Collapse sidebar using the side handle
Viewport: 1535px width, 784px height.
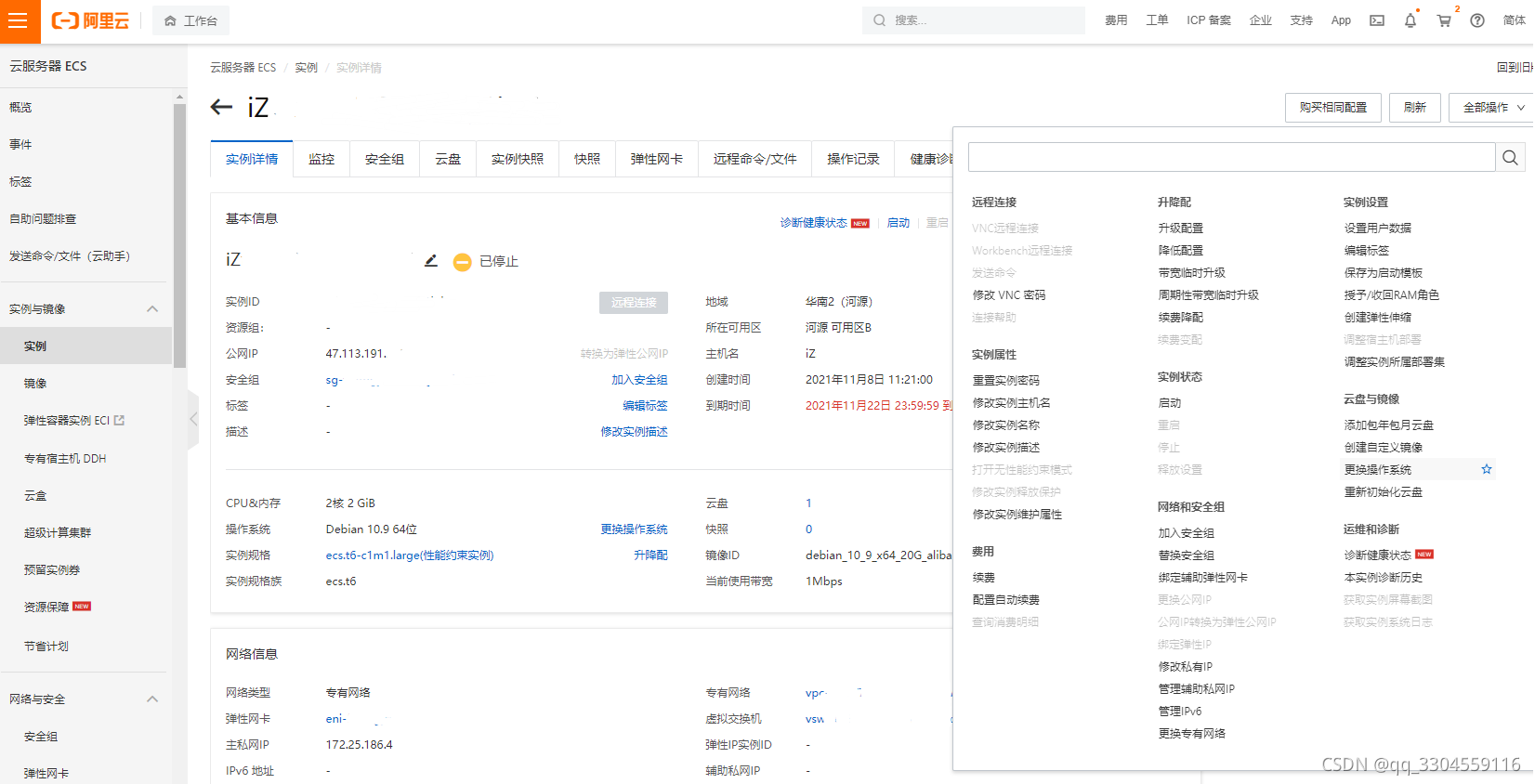coord(193,419)
